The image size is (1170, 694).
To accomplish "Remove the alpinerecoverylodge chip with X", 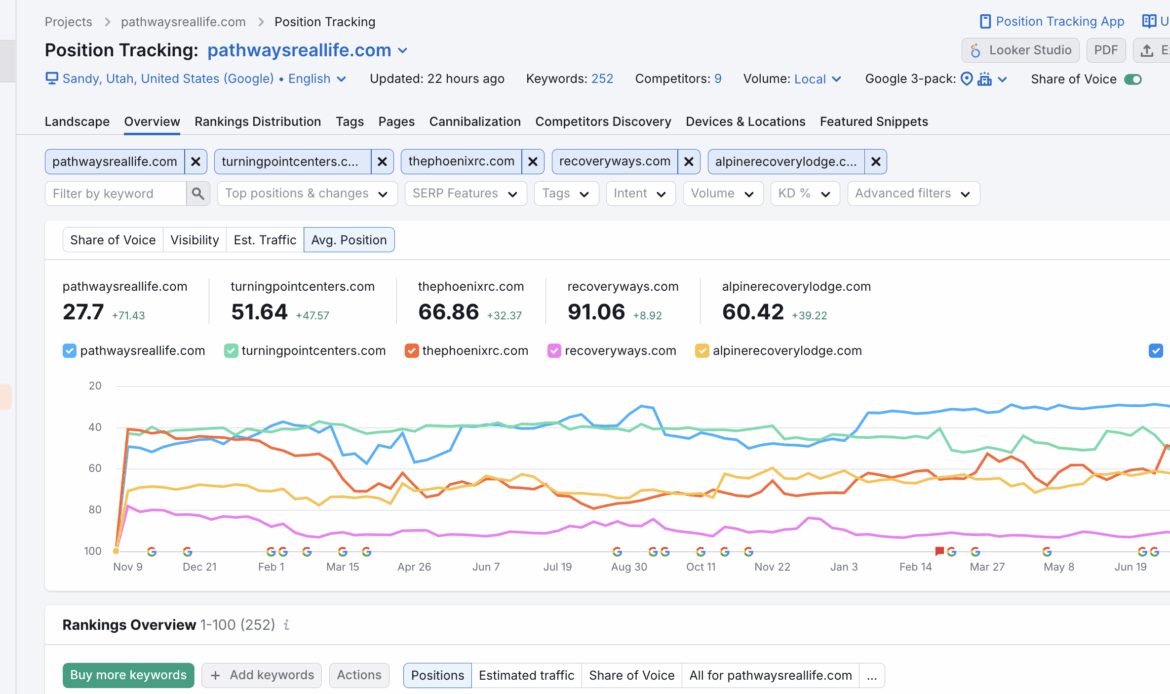I will [x=875, y=161].
